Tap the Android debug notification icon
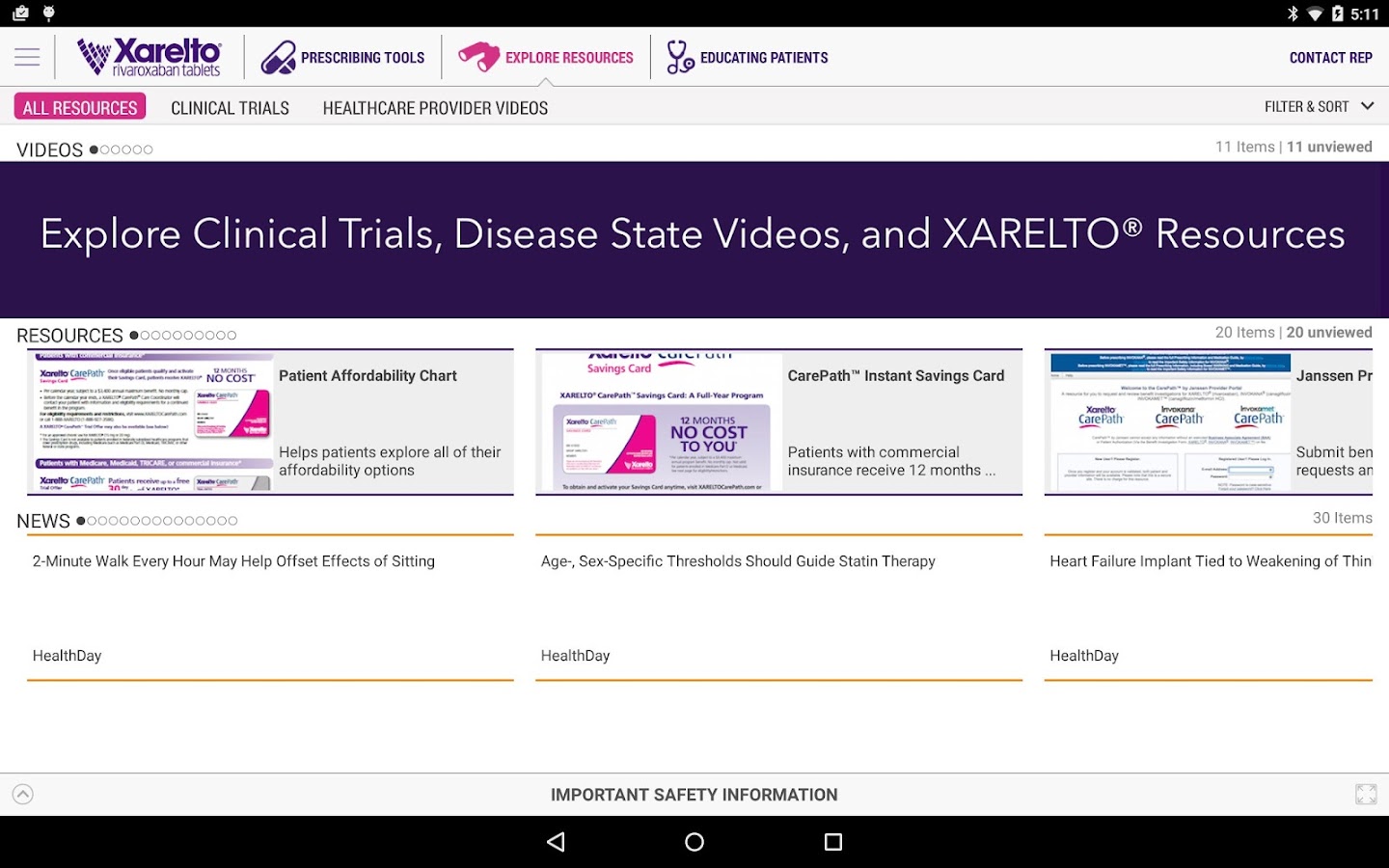This screenshot has height=868, width=1389. pyautogui.click(x=48, y=14)
